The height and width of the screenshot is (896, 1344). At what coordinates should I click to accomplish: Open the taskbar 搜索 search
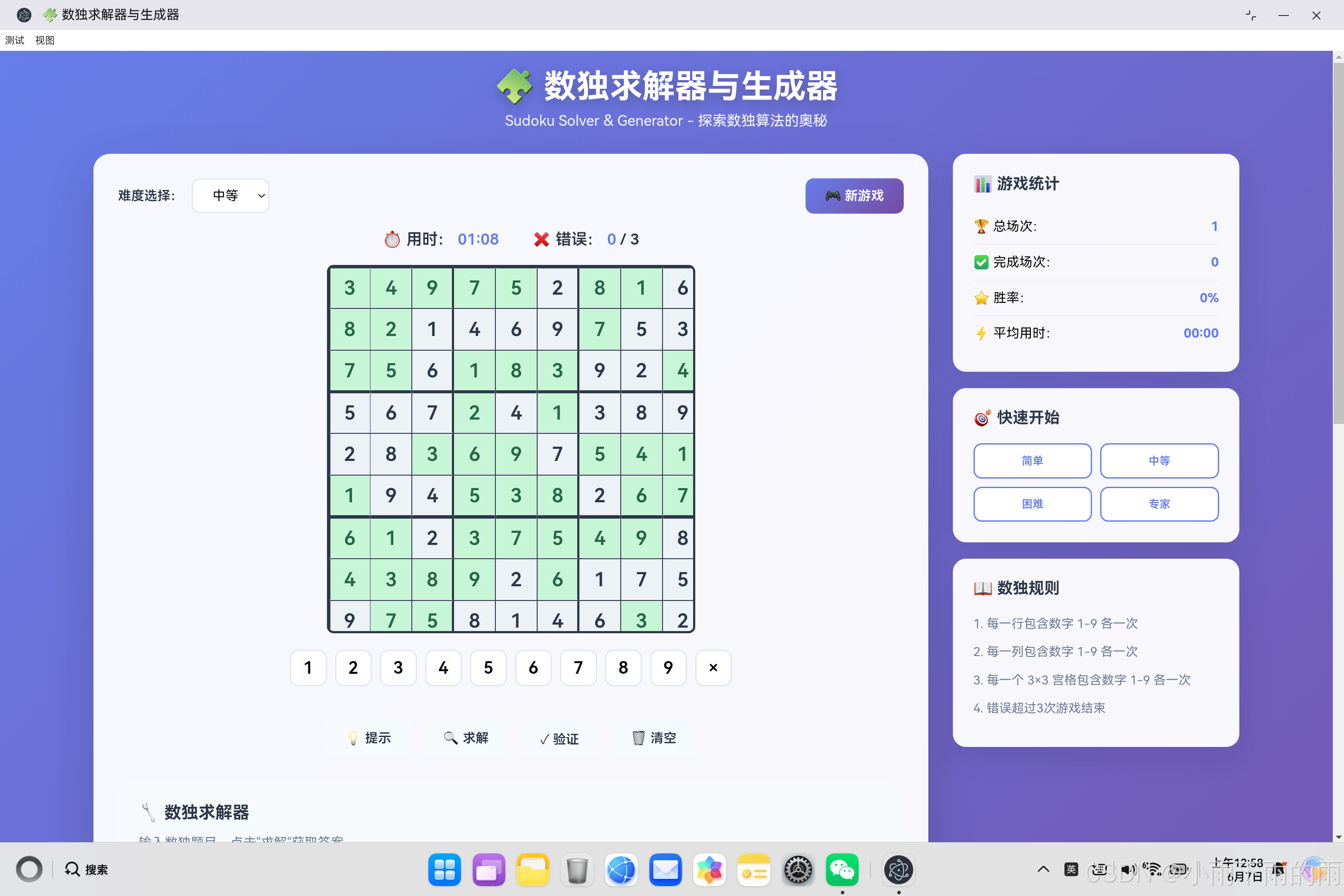tap(86, 869)
